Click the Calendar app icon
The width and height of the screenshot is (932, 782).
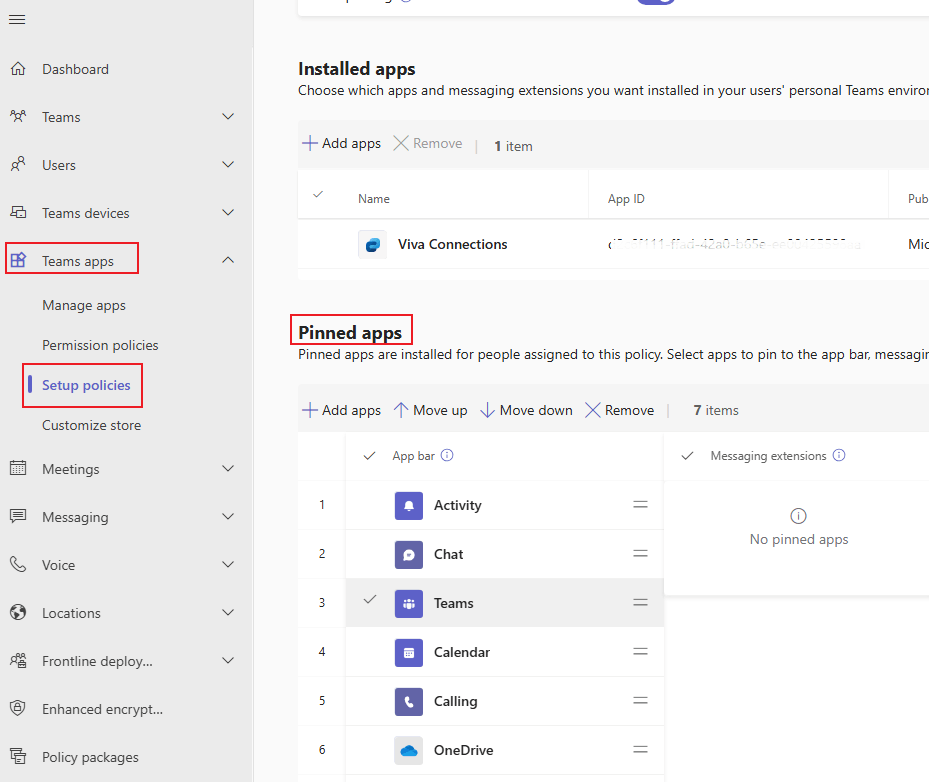pos(409,652)
